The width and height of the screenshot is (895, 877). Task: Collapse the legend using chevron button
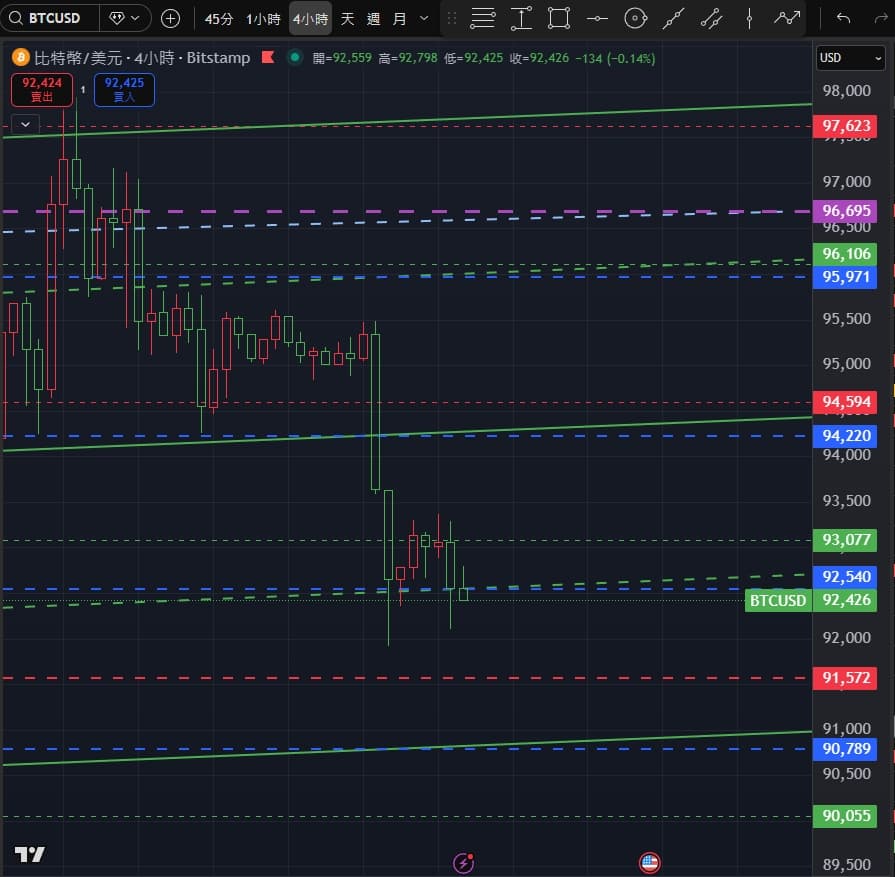[25, 124]
